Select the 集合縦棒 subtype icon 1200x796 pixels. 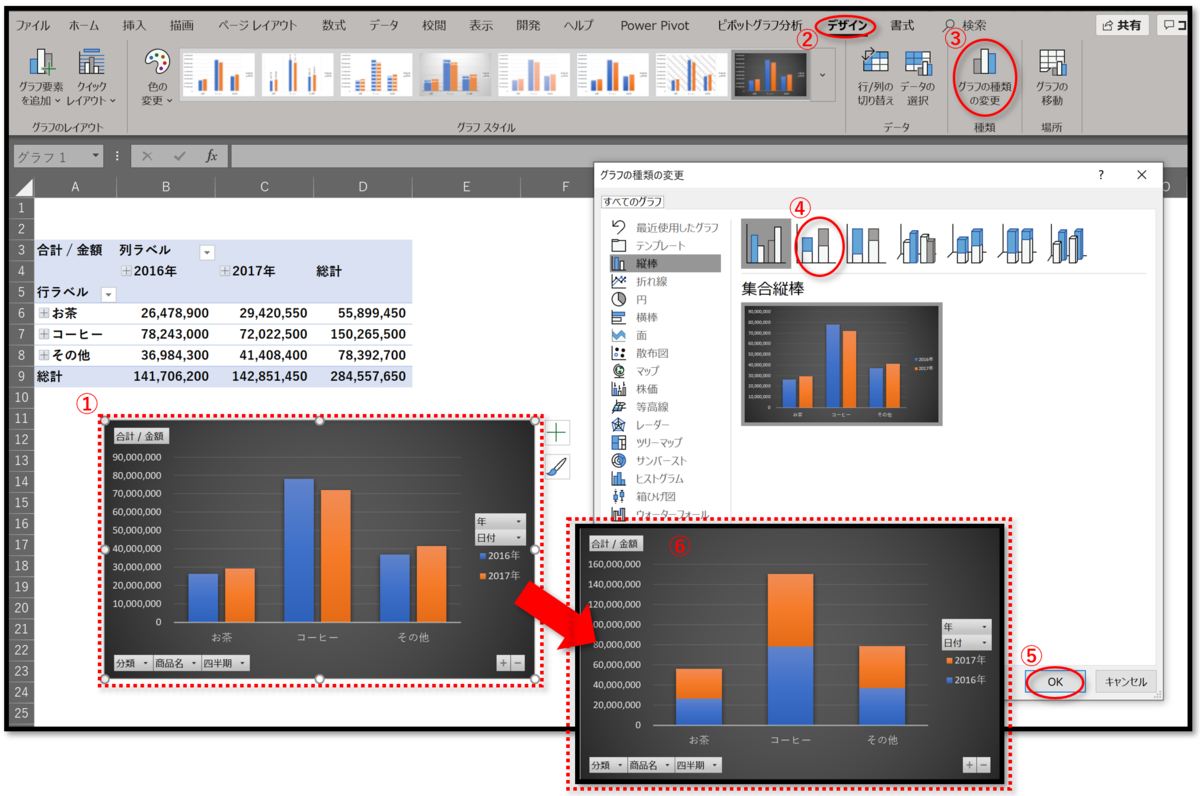tap(765, 244)
